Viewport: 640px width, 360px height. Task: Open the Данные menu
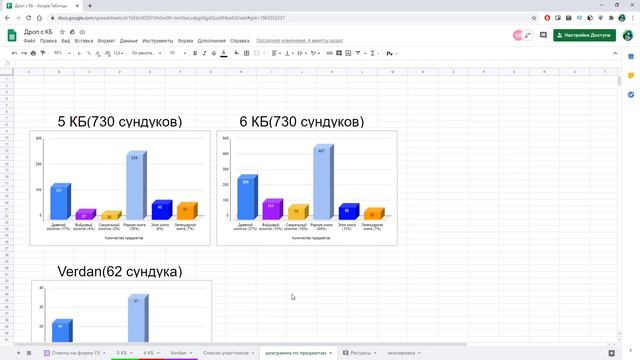tap(129, 41)
